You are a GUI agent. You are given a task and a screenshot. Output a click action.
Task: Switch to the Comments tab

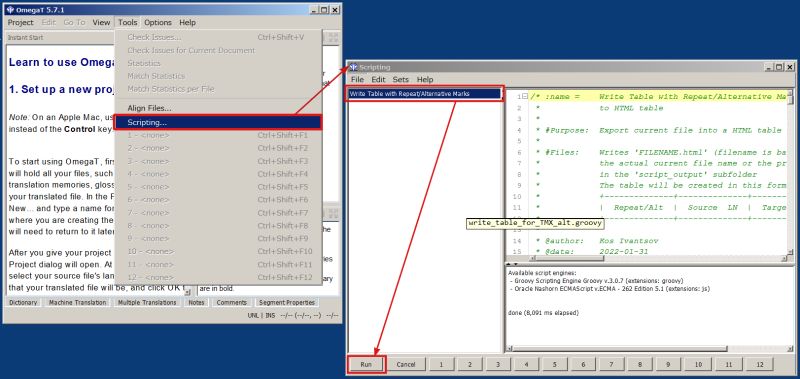[232, 302]
